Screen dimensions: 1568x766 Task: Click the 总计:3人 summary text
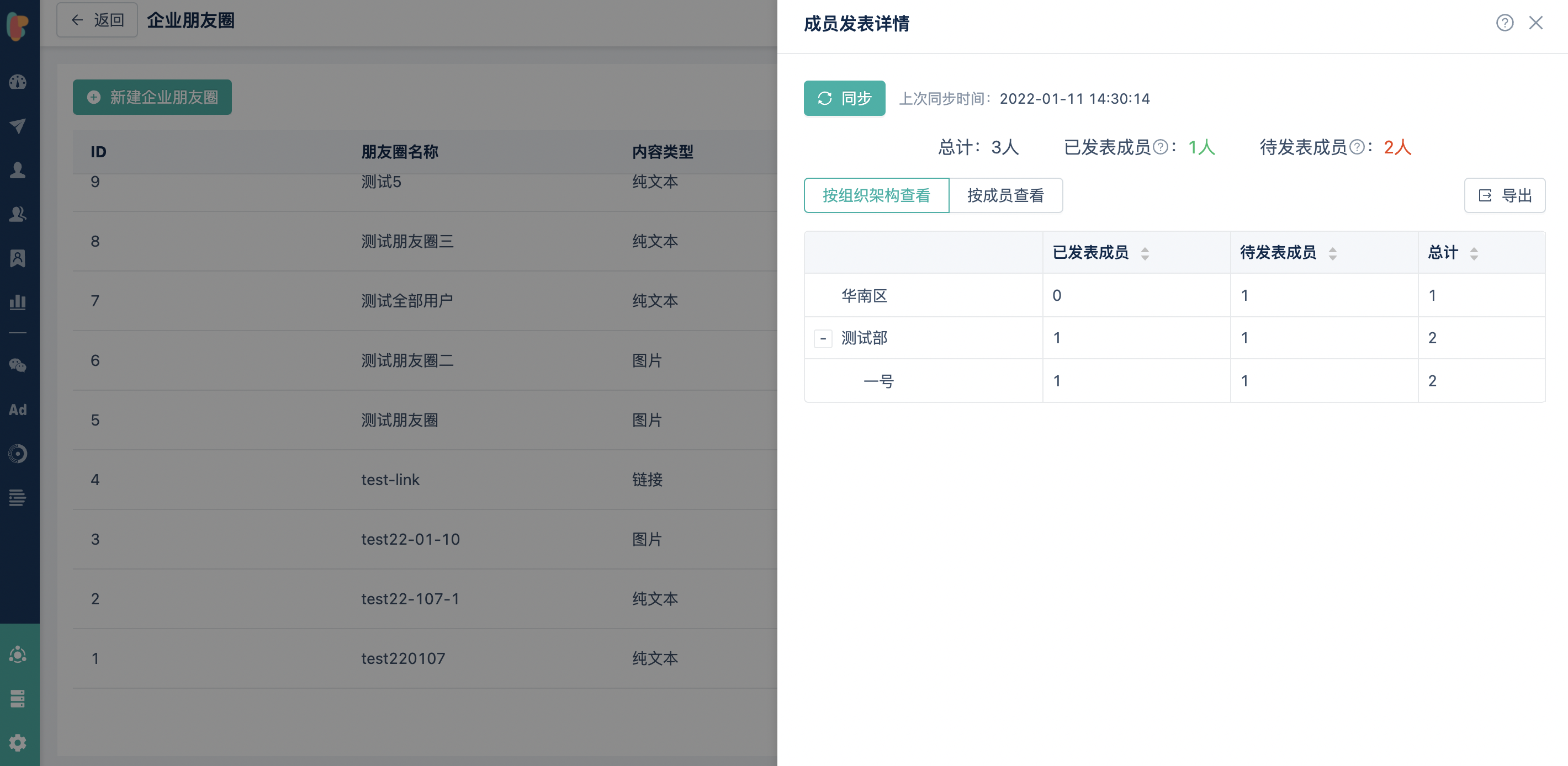click(x=978, y=147)
